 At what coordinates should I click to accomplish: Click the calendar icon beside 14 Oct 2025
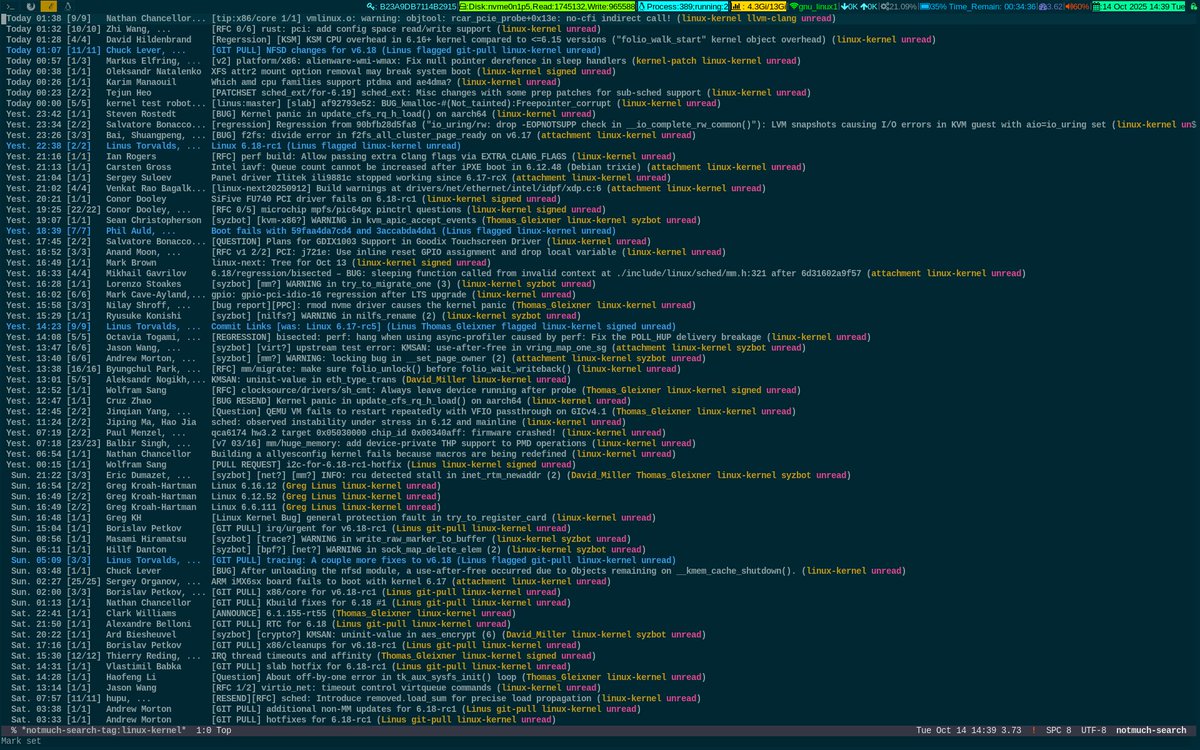1096,6
